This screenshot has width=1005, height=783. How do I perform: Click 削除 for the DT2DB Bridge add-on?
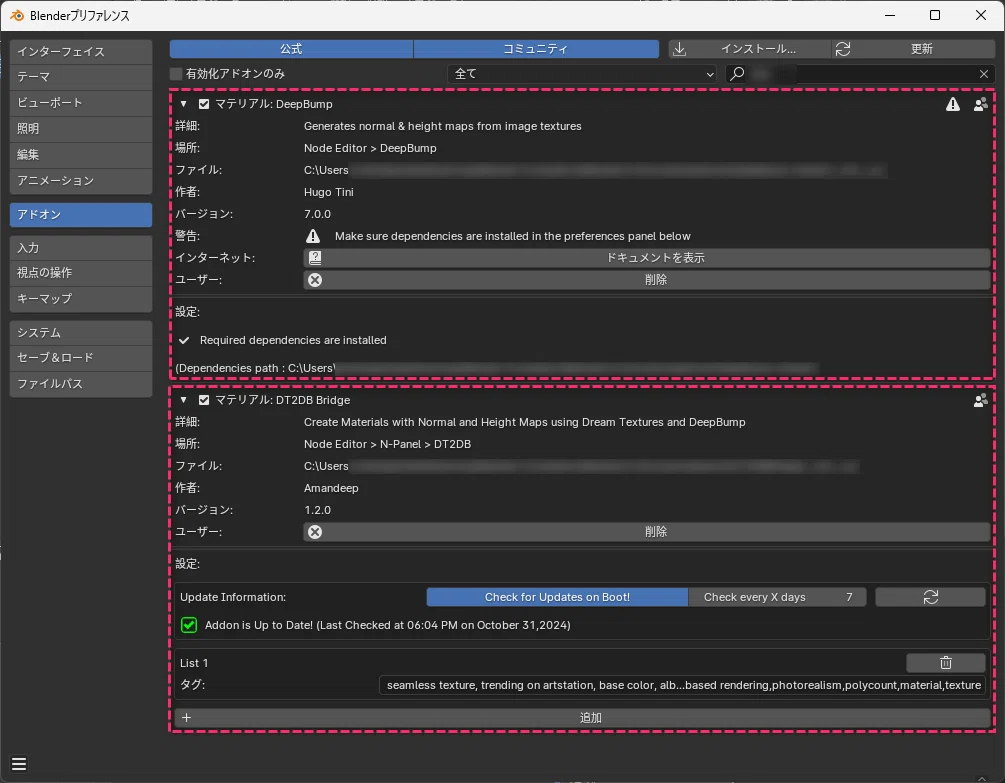pyautogui.click(x=647, y=532)
